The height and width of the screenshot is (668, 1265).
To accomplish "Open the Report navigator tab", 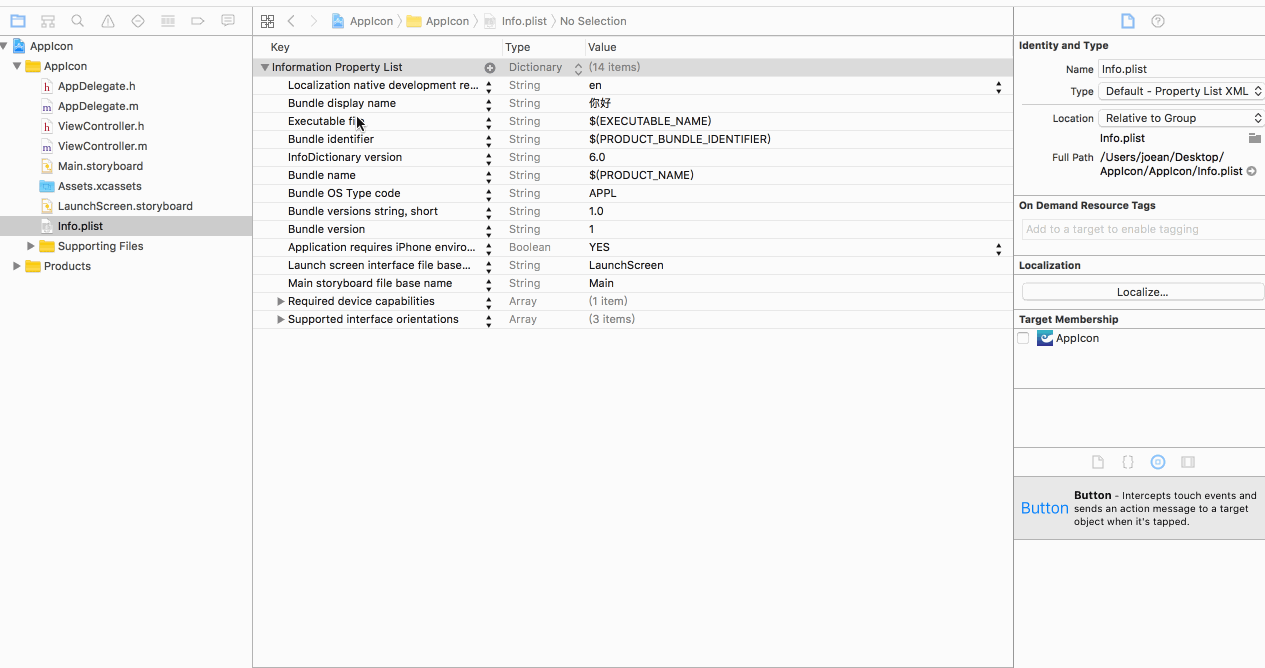I will pos(228,21).
